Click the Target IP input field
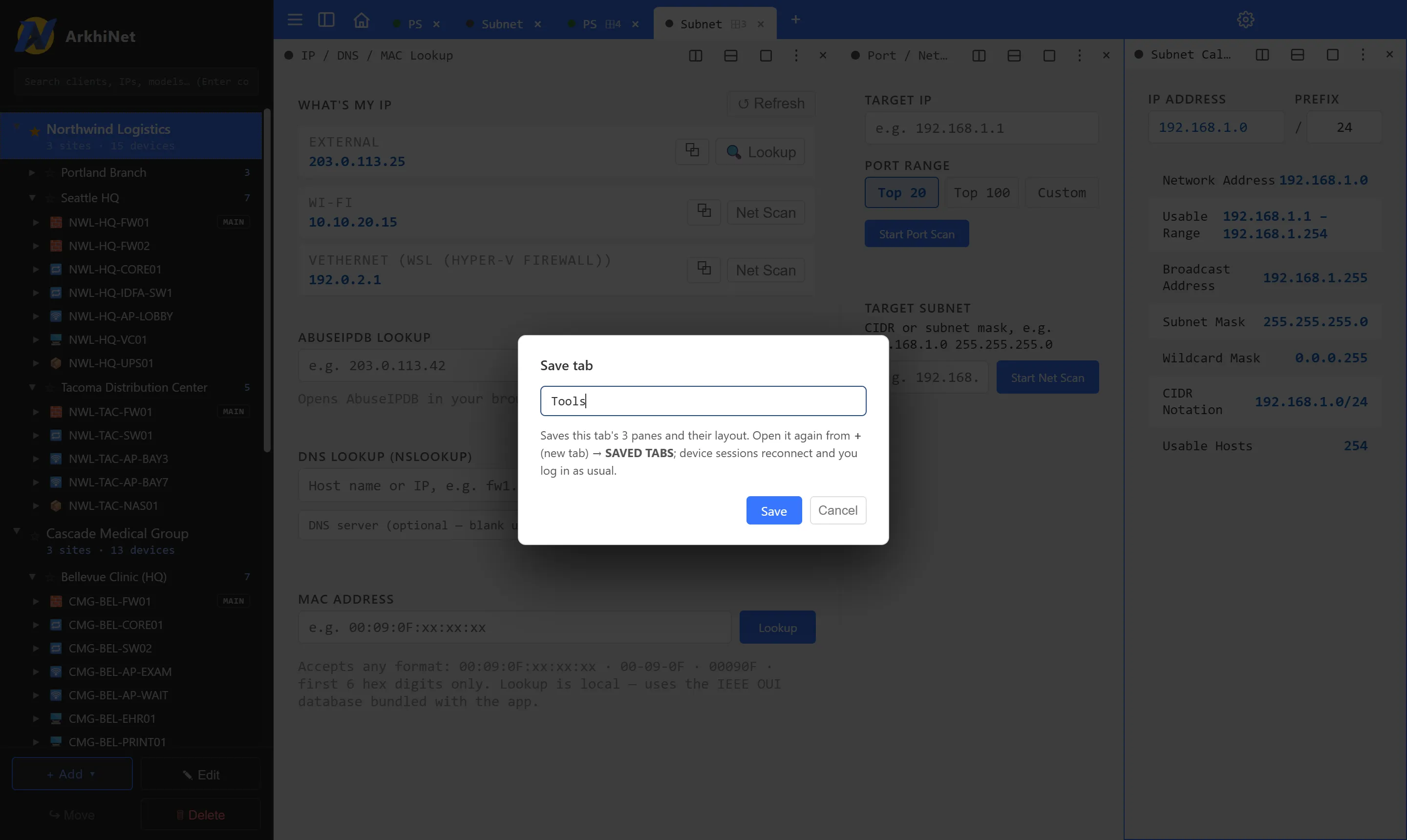The width and height of the screenshot is (1407, 840). (x=981, y=128)
